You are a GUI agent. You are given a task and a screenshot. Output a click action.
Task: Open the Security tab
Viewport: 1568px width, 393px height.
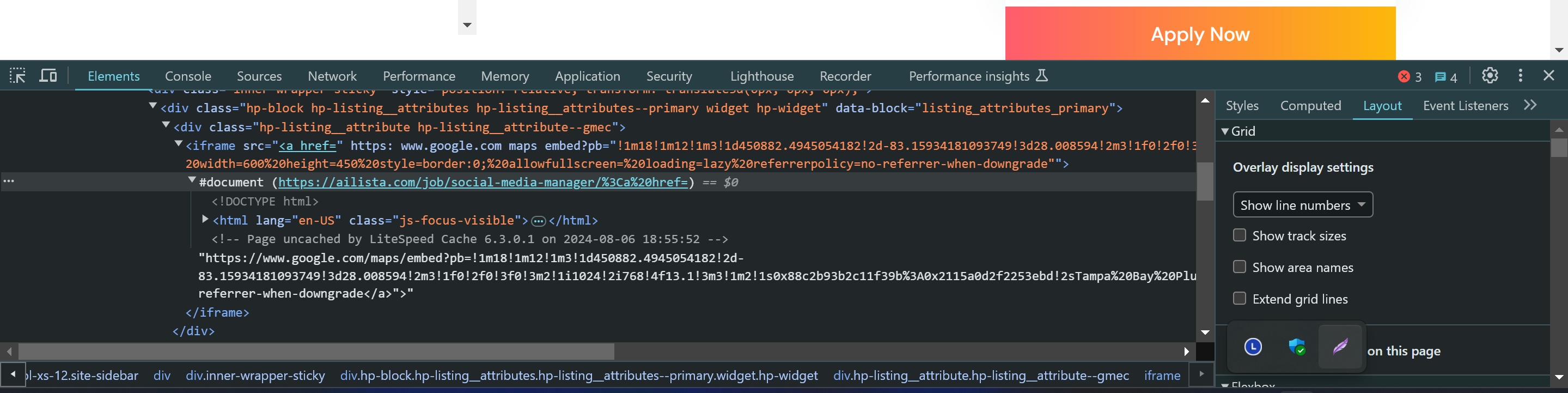click(669, 76)
